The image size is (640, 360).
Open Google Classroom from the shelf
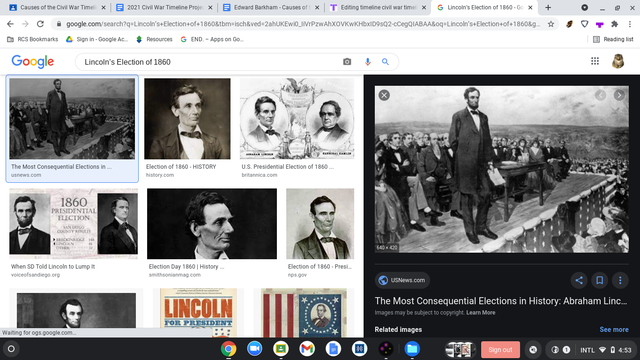point(281,349)
